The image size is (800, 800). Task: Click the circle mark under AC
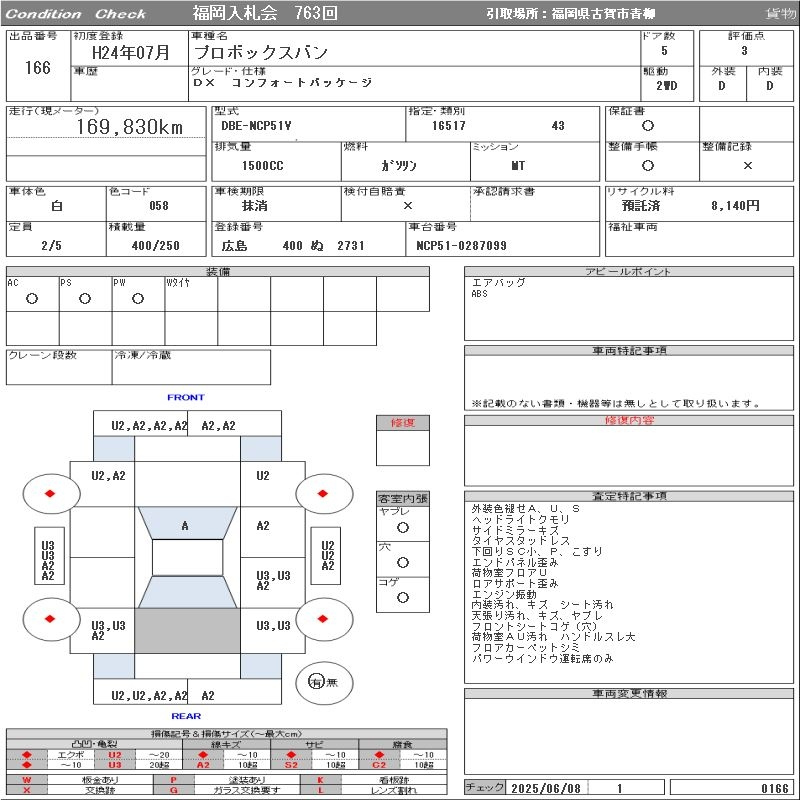[x=32, y=299]
